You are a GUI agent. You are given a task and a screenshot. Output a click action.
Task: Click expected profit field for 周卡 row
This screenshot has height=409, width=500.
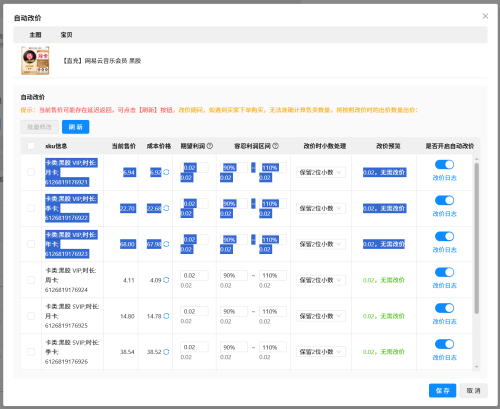coord(194,276)
